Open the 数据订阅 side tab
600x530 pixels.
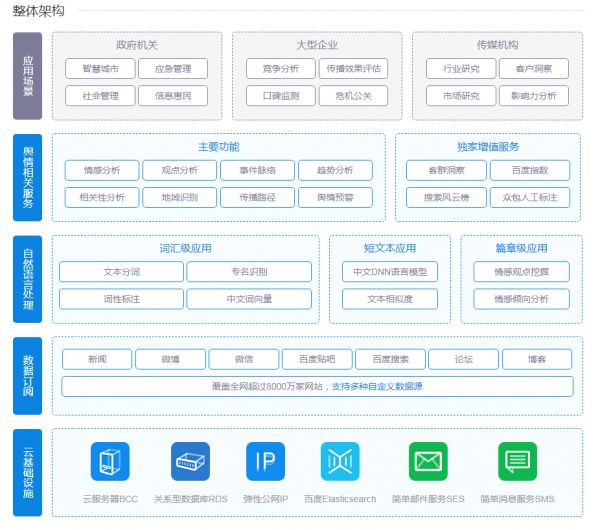pos(28,375)
